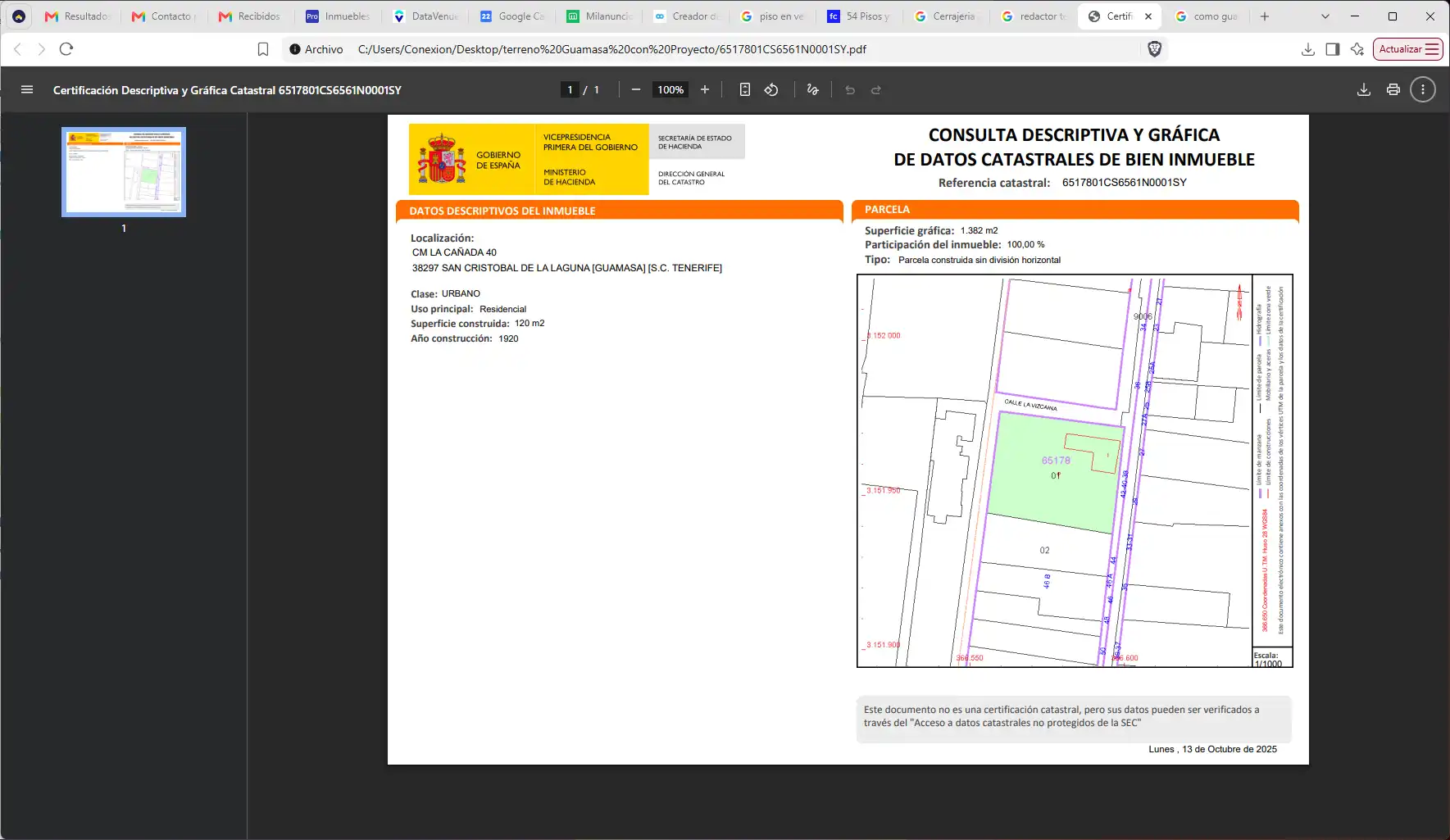Click the Archivo file indicator
Image resolution: width=1450 pixels, height=840 pixels.
[x=316, y=49]
